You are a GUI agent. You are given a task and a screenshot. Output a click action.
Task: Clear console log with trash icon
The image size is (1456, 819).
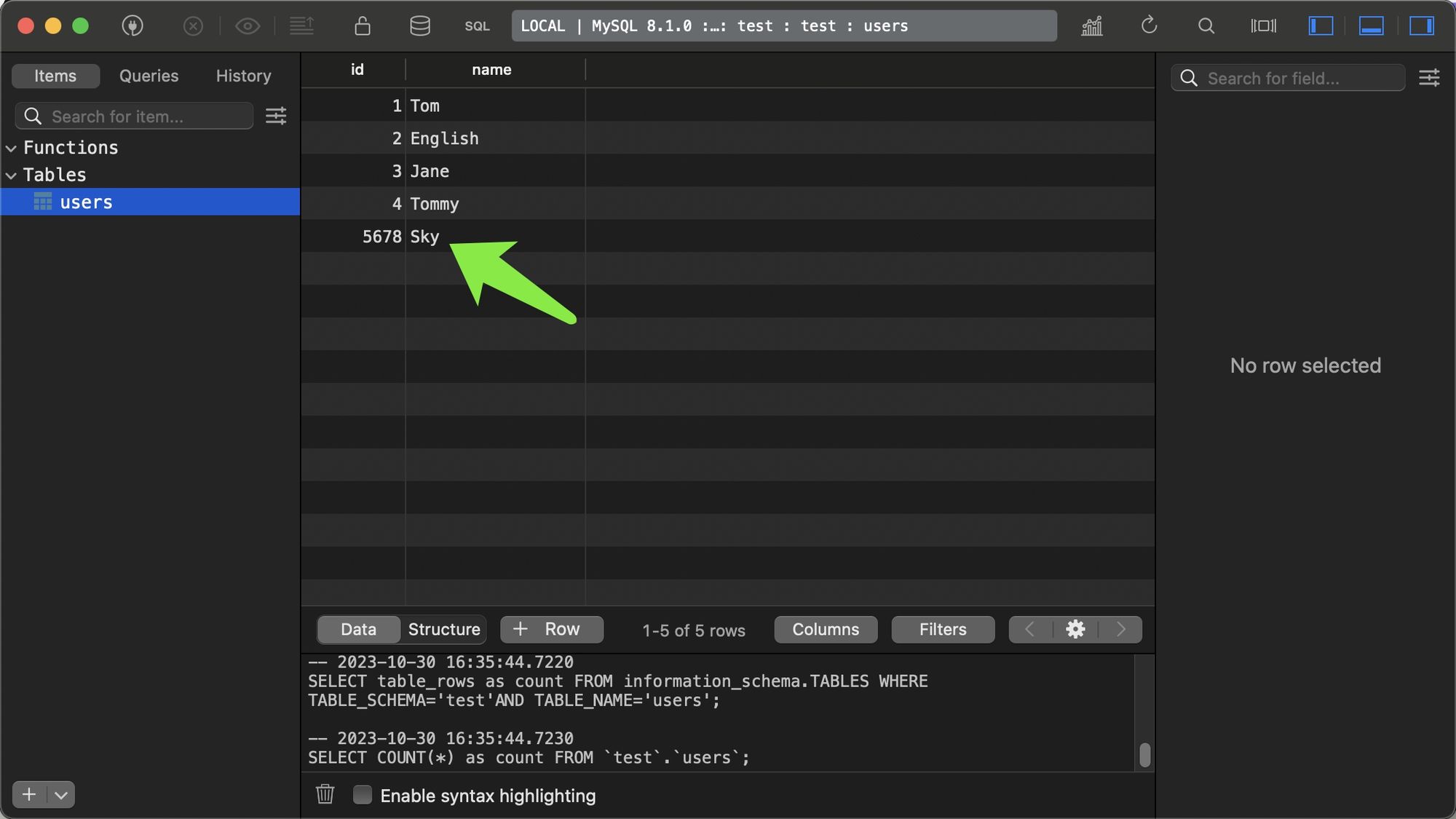click(325, 794)
